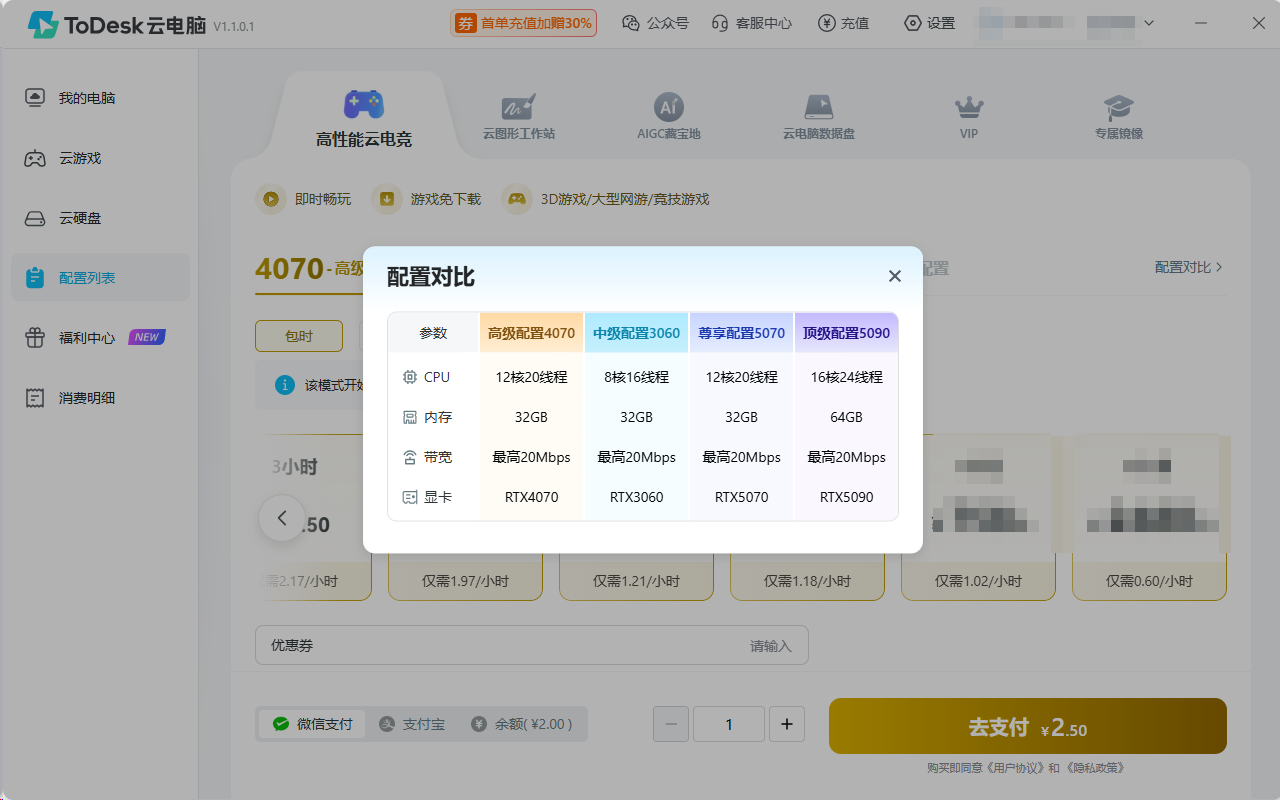This screenshot has height=800, width=1280.
Task: Click the 尊享配置5070 column header
Action: coord(741,333)
